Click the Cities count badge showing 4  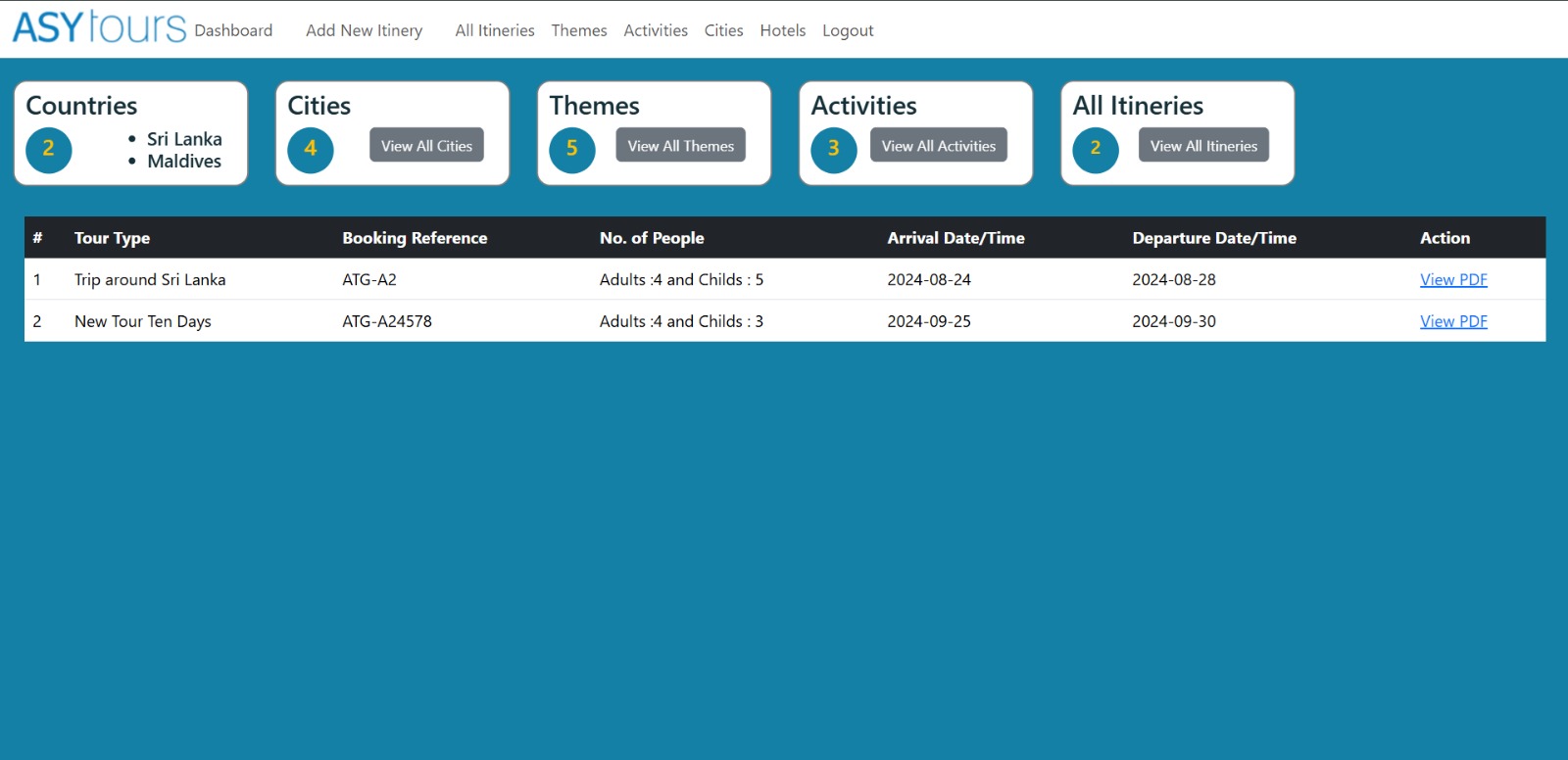(310, 150)
